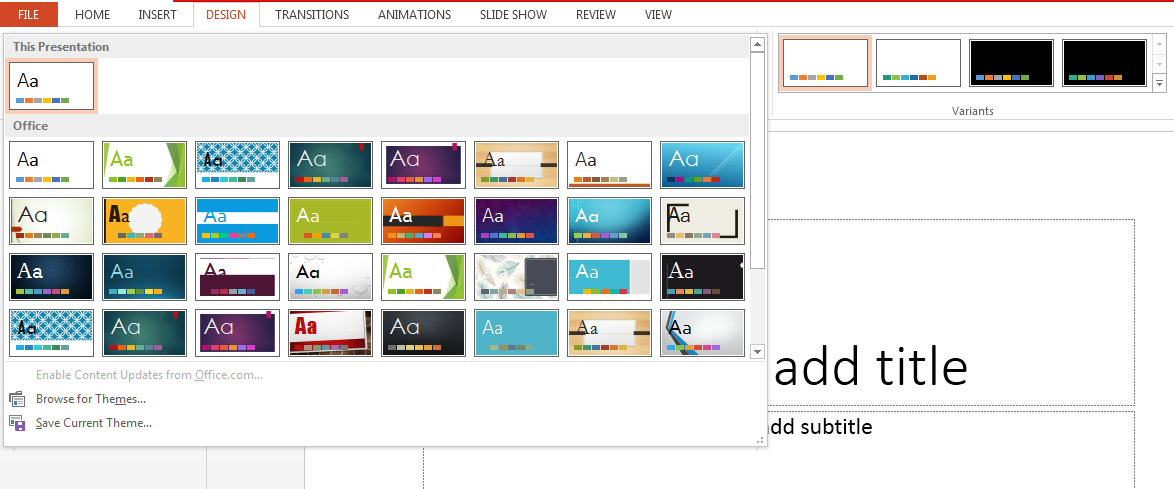Image resolution: width=1174 pixels, height=489 pixels.
Task: Click Save Current Theme... option
Action: pos(94,423)
